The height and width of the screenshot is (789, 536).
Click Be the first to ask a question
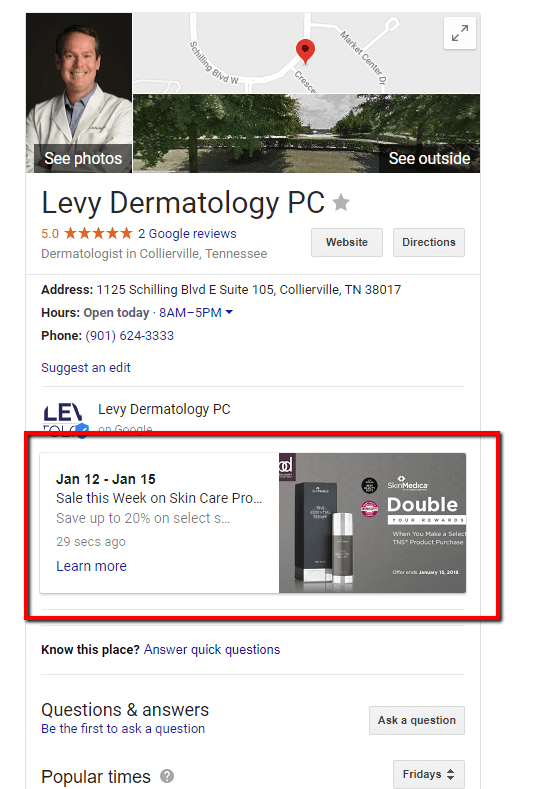pos(123,729)
